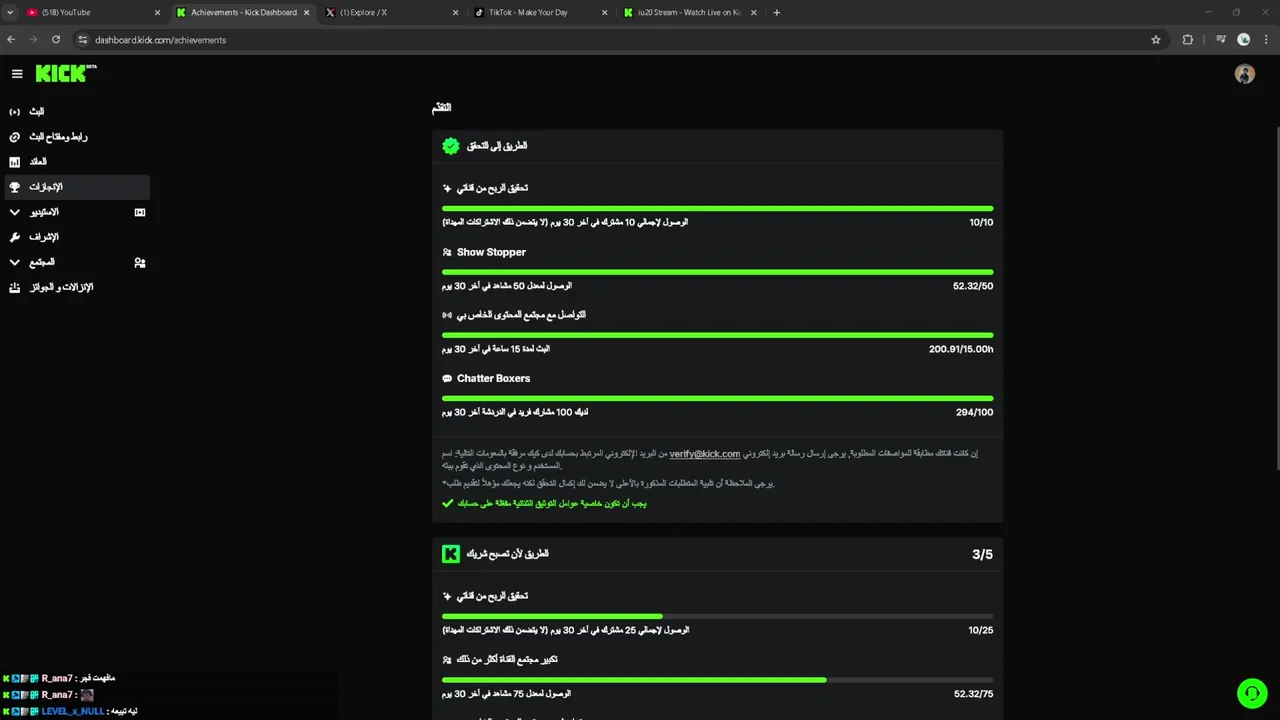Click the stream link icon for رابط ومفتاح البث
The image size is (1280, 720).
15,137
